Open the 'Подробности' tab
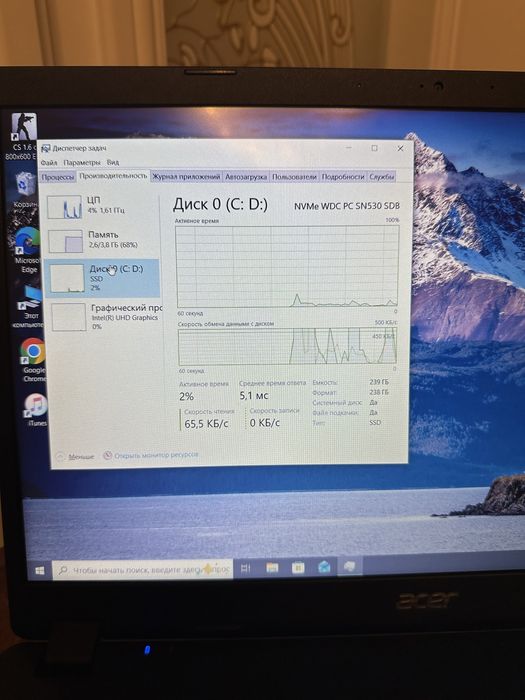This screenshot has height=700, width=525. coord(343,177)
